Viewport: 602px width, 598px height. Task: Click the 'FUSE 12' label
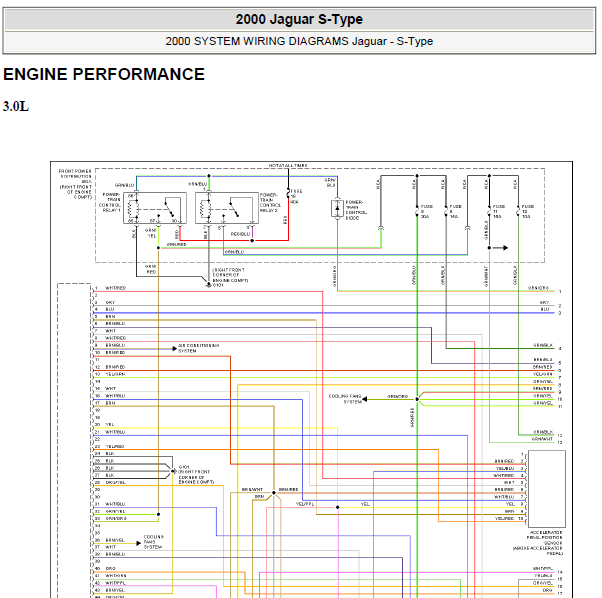(528, 211)
